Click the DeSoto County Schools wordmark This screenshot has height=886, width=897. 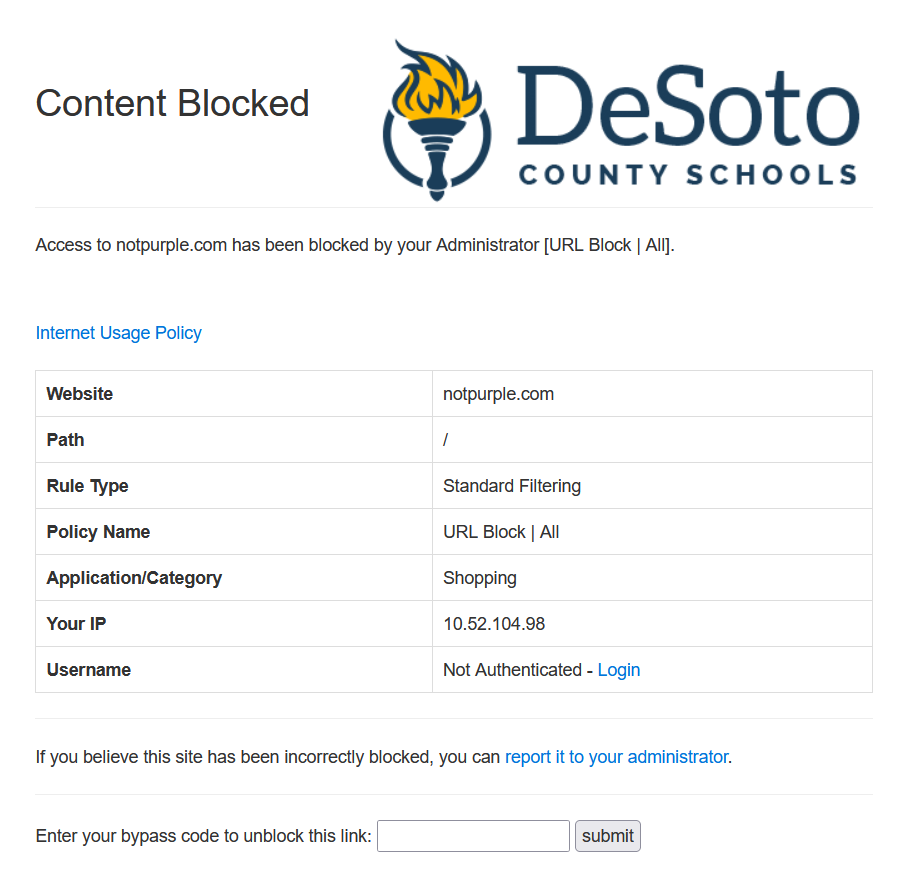688,125
